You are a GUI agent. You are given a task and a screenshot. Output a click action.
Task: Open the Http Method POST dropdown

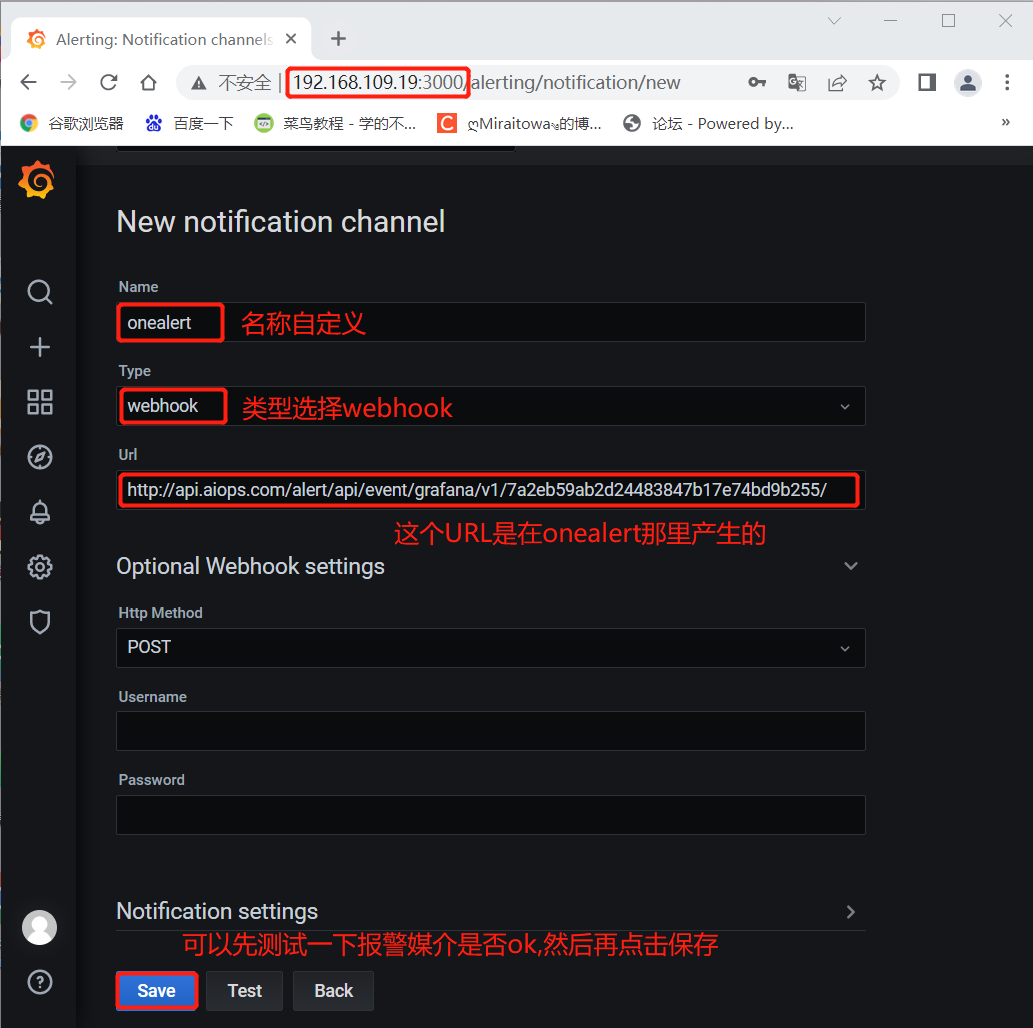pos(491,648)
